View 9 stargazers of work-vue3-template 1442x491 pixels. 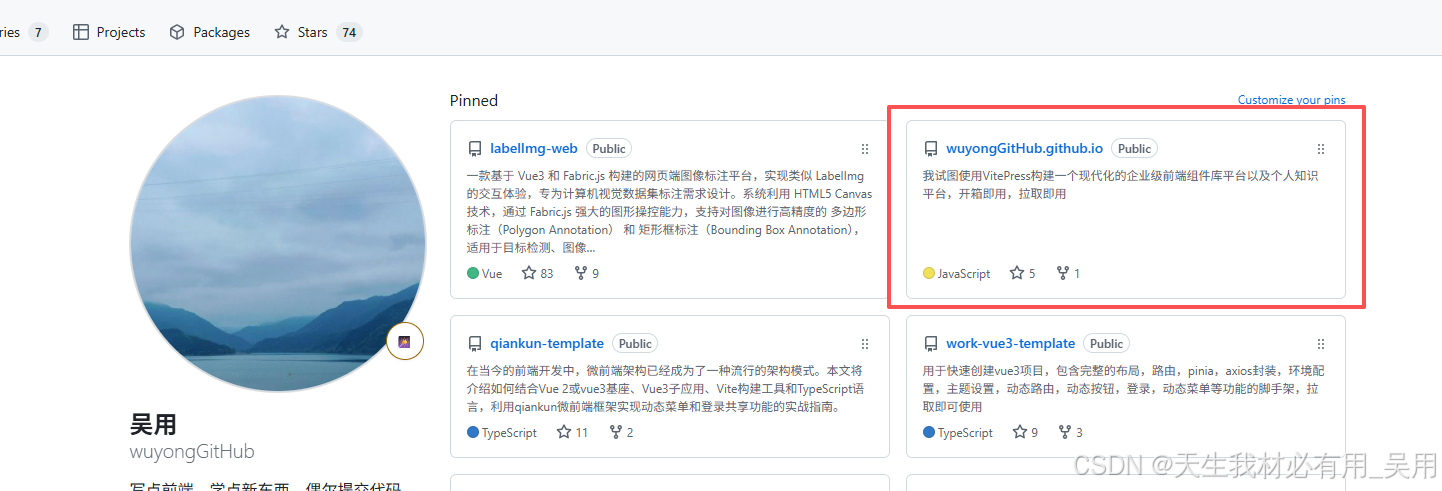point(1025,433)
